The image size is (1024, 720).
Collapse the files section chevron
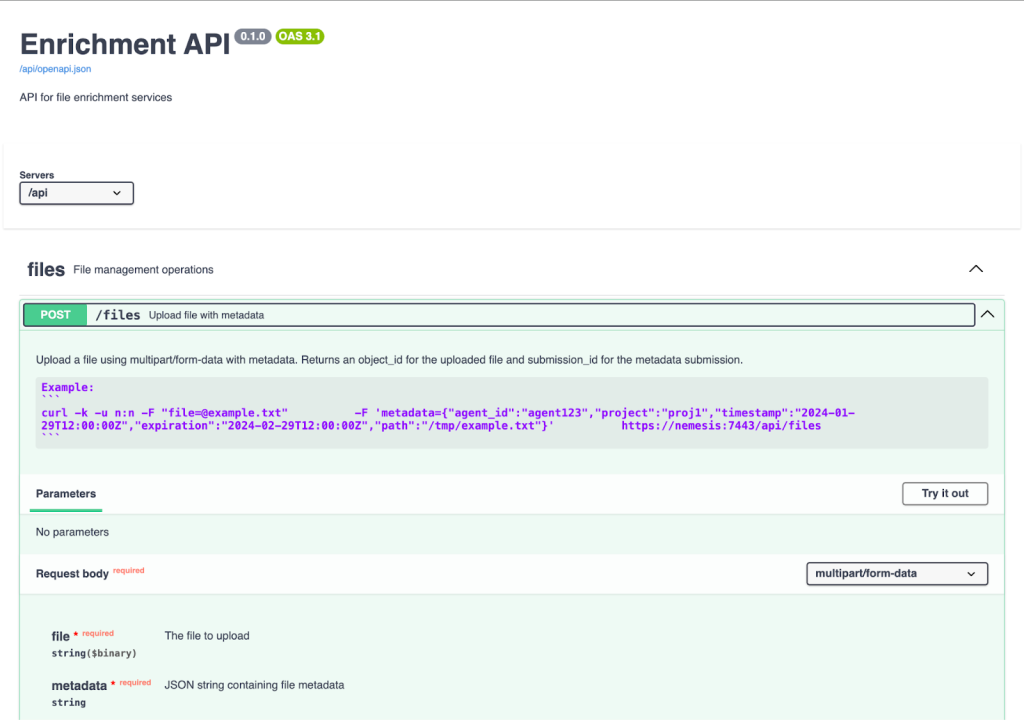point(976,269)
